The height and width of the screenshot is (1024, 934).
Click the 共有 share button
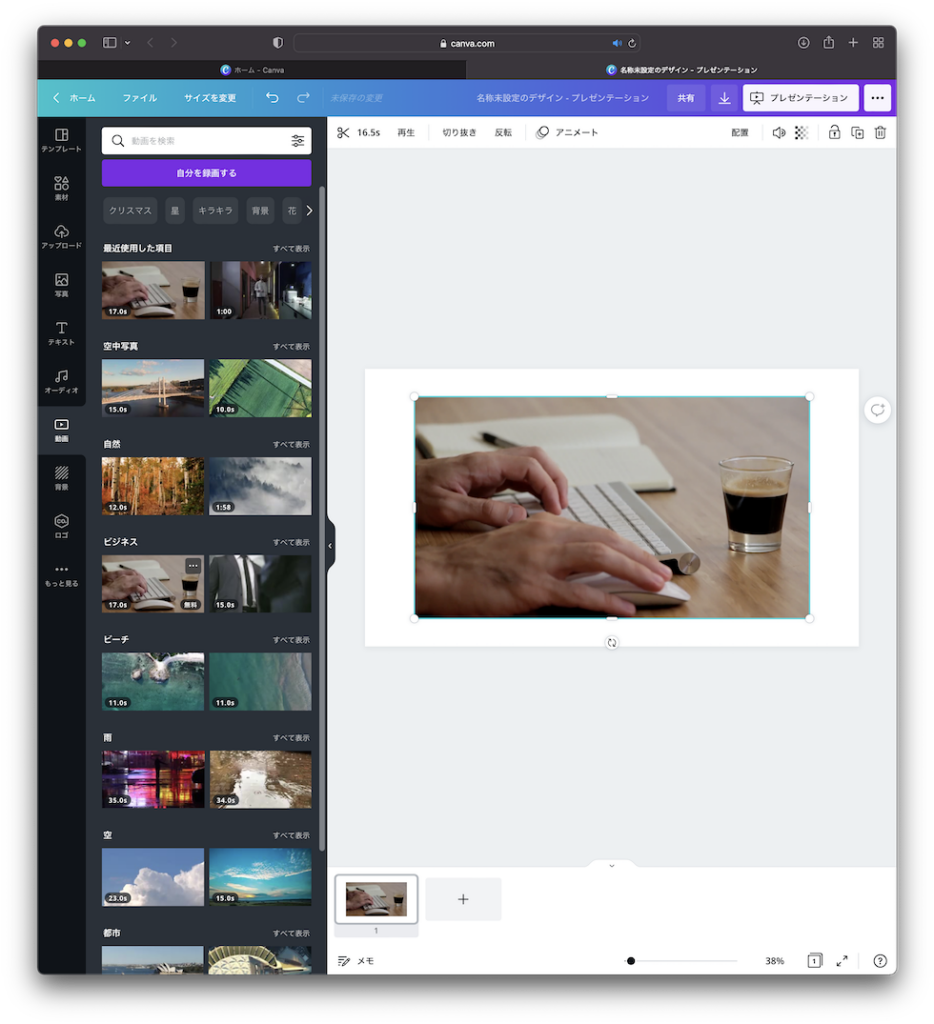686,98
